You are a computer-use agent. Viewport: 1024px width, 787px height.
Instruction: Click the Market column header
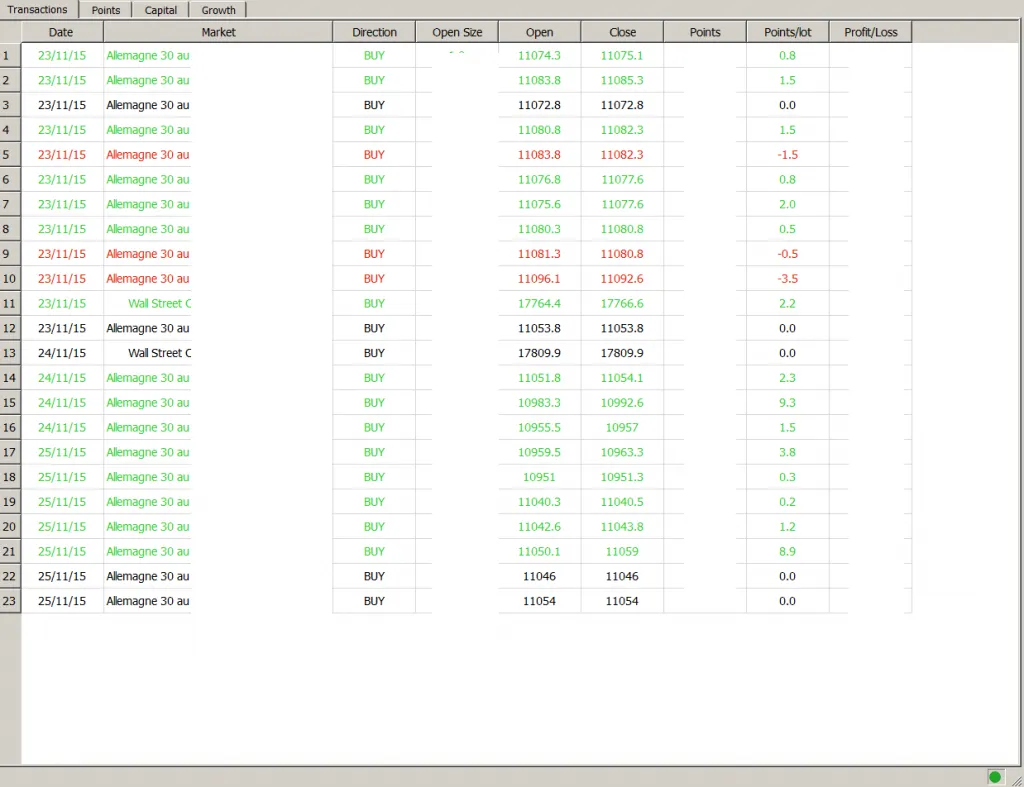pos(218,32)
